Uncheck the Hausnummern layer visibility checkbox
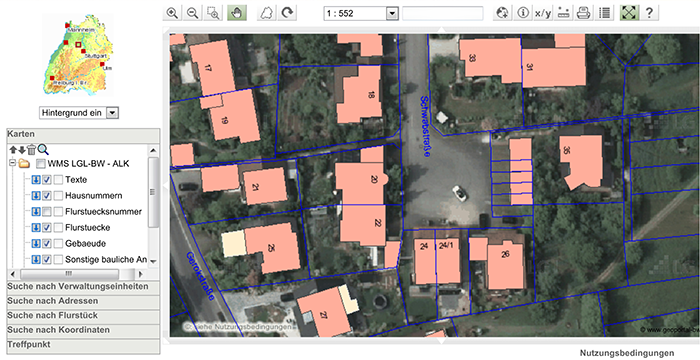 [46, 196]
